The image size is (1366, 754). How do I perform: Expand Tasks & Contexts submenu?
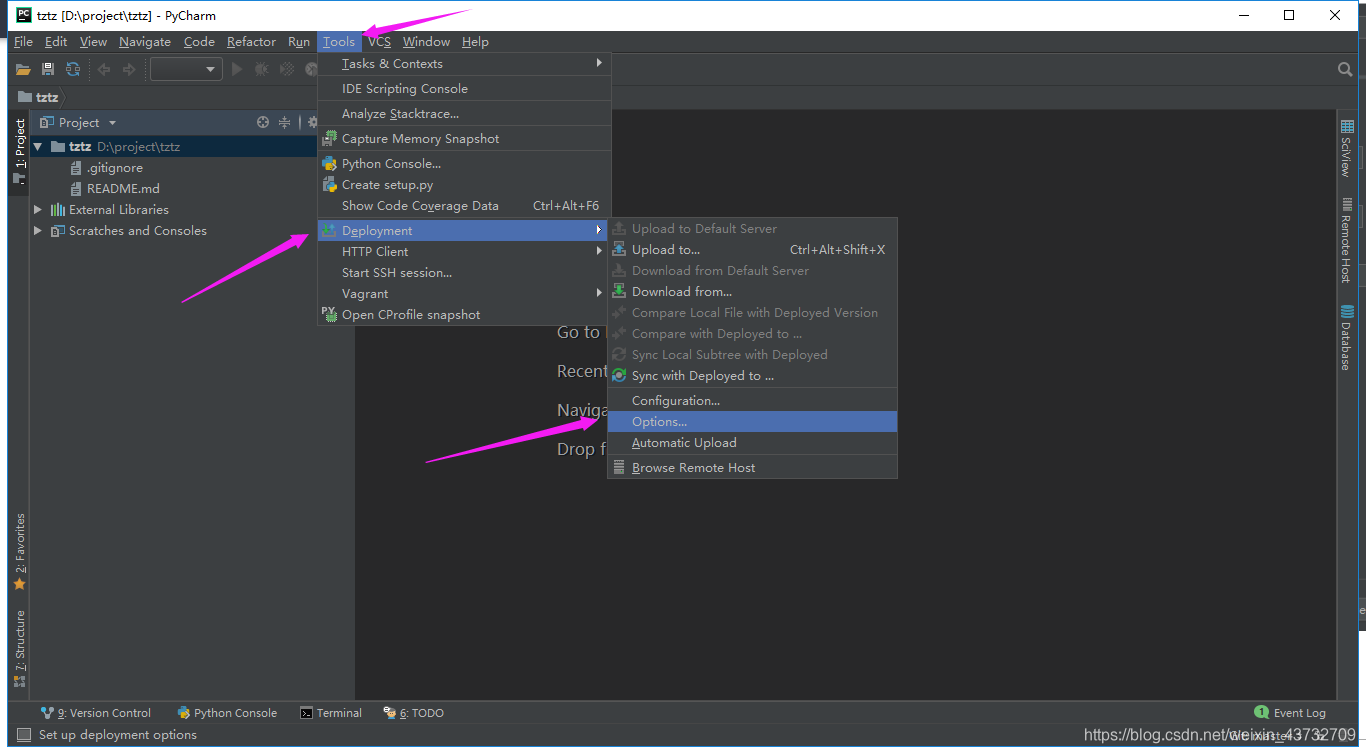(464, 63)
